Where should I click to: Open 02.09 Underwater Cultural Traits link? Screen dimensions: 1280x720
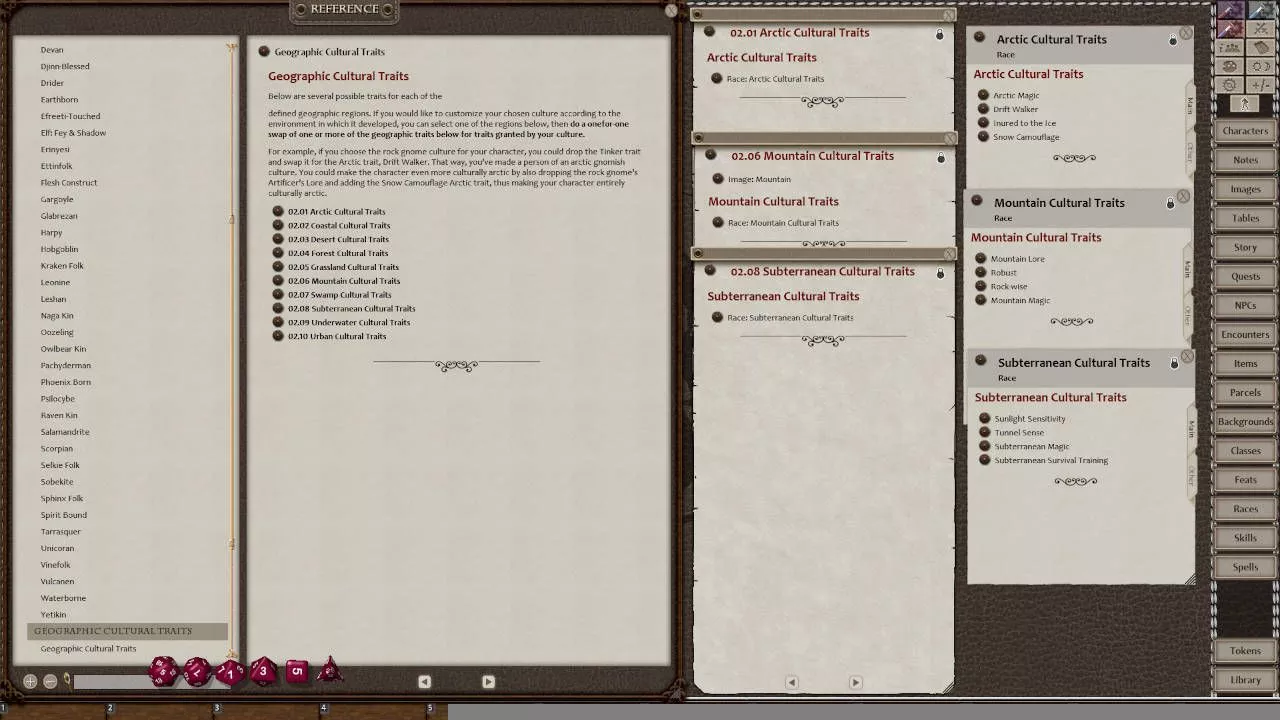pyautogui.click(x=349, y=322)
